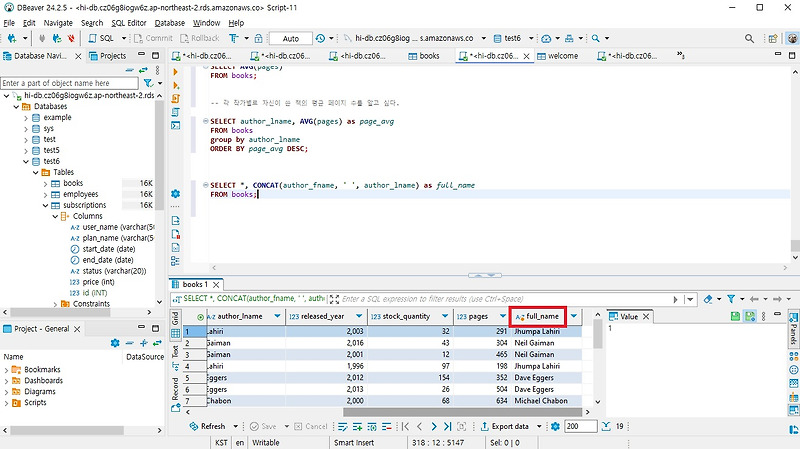800x449 pixels.
Task: Click the Disconnect red plug icon
Action: (x=71, y=38)
